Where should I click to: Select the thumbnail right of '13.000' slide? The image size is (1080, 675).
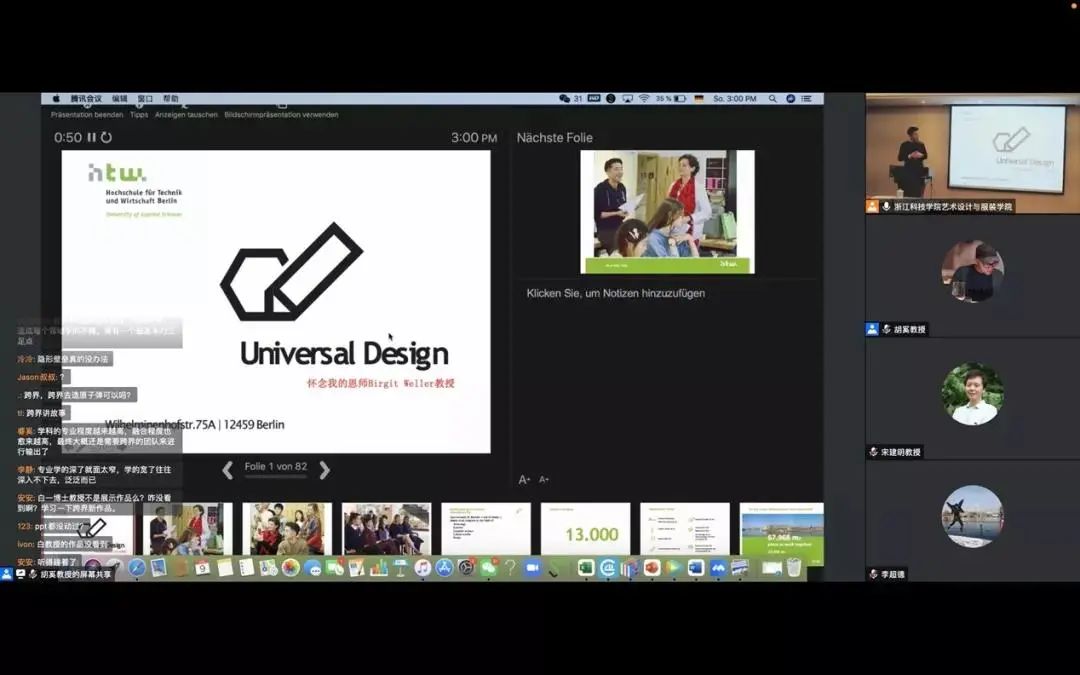[685, 529]
